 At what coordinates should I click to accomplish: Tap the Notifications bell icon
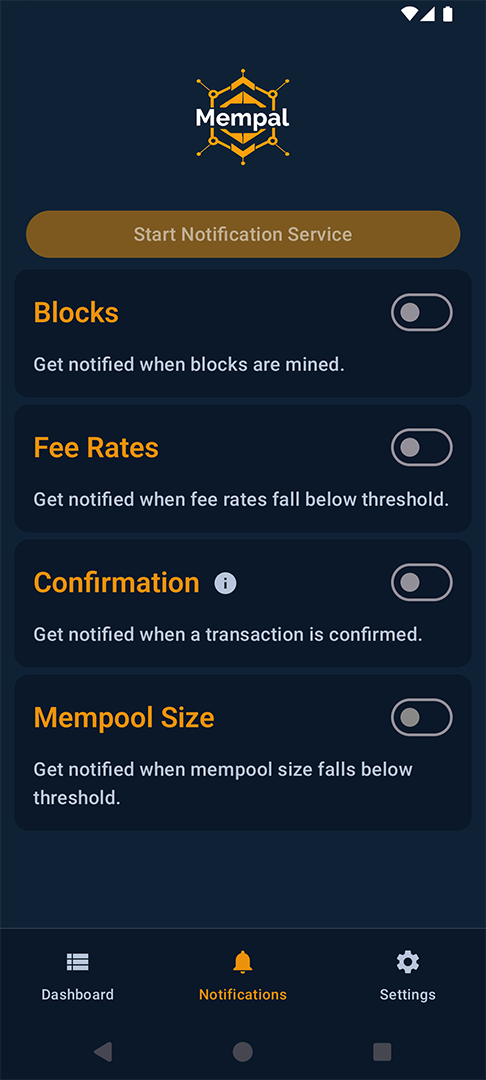point(242,962)
